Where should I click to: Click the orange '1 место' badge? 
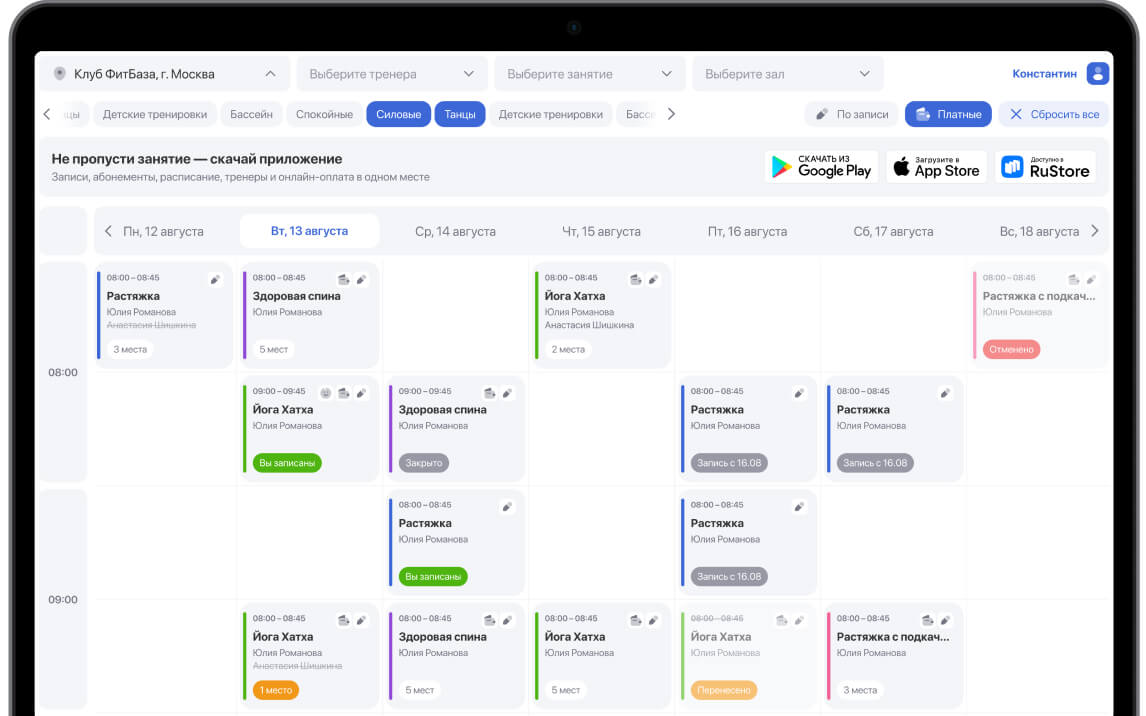(276, 690)
